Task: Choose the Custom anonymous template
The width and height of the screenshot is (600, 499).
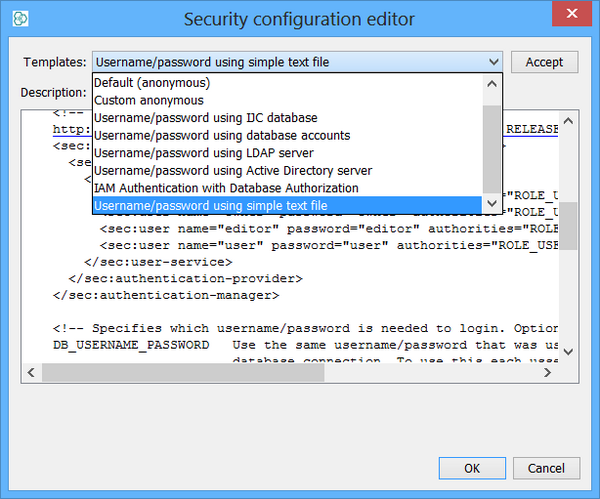Action: (149, 100)
